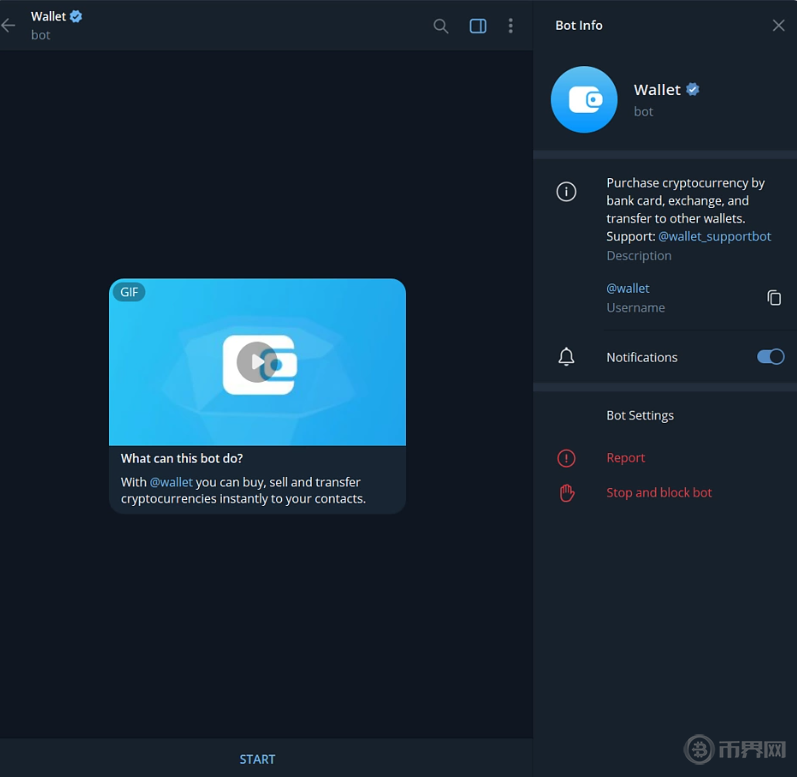Open the @wallet_supportbot link

point(714,237)
